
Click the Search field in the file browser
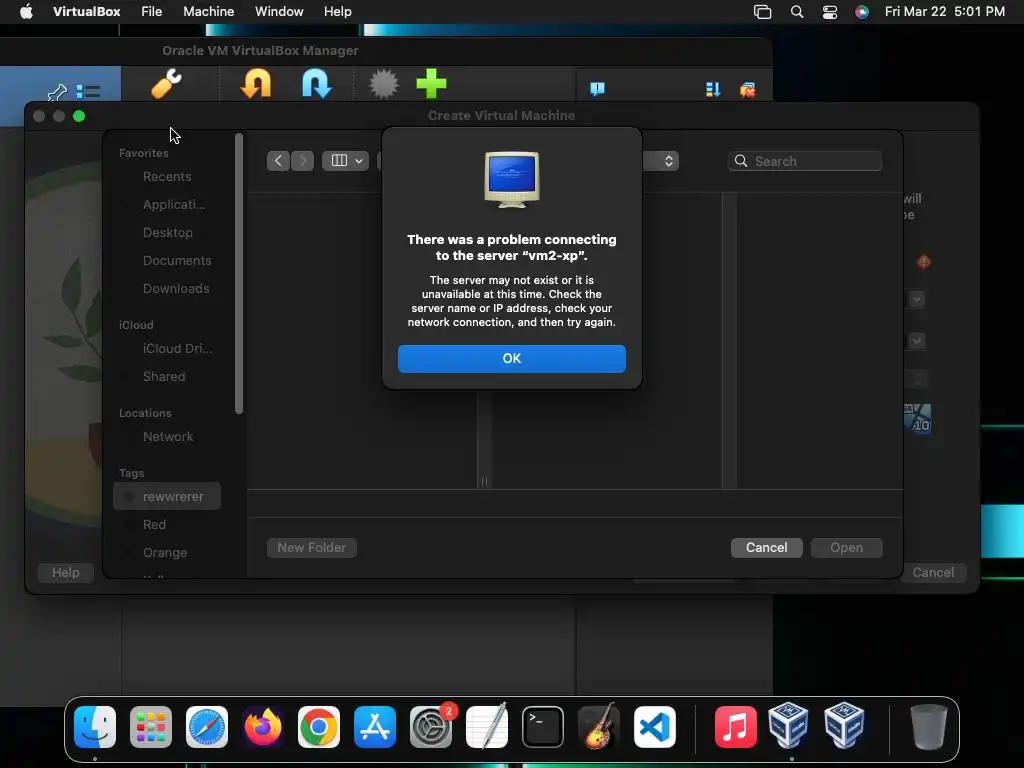tap(805, 161)
